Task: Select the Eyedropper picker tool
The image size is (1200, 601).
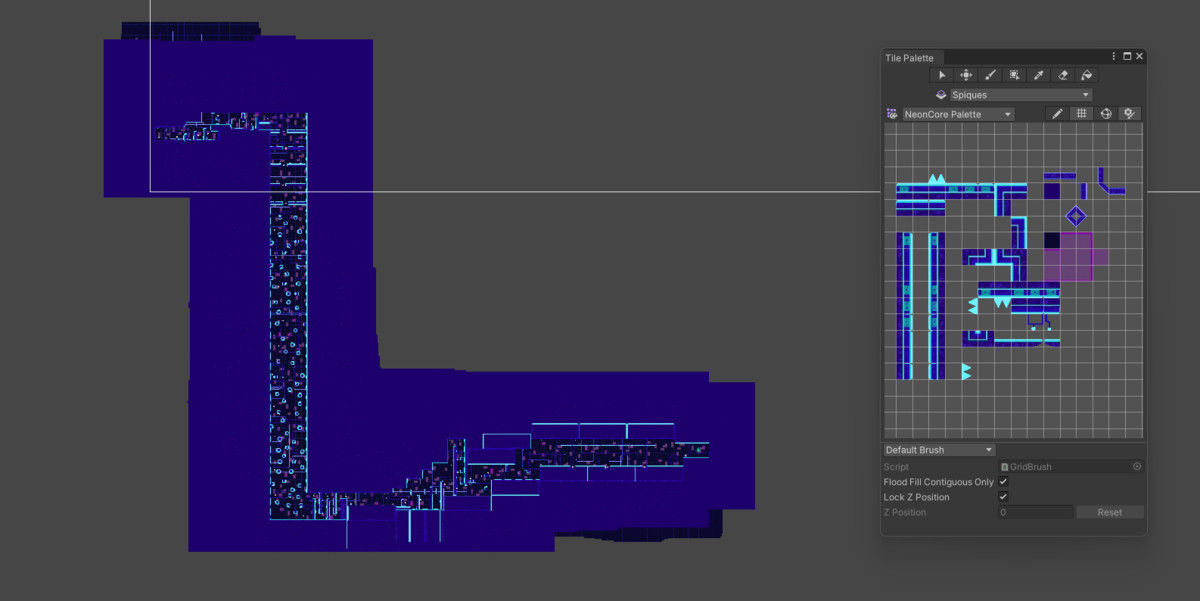Action: (1039, 75)
